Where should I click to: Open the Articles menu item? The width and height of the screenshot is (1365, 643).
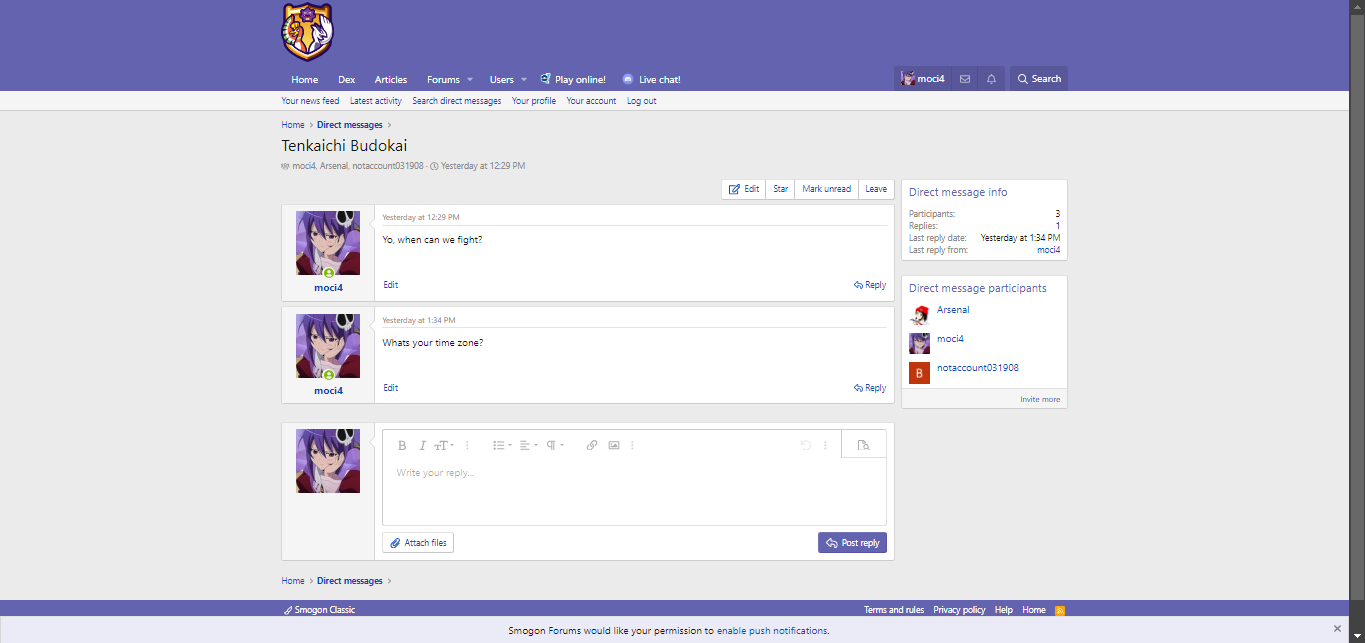pos(391,80)
